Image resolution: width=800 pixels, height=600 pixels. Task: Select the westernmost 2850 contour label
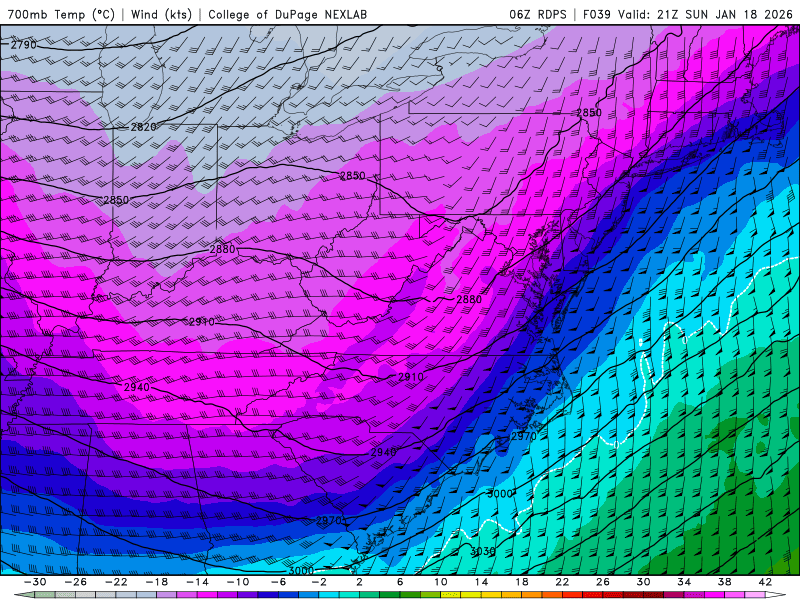(116, 200)
